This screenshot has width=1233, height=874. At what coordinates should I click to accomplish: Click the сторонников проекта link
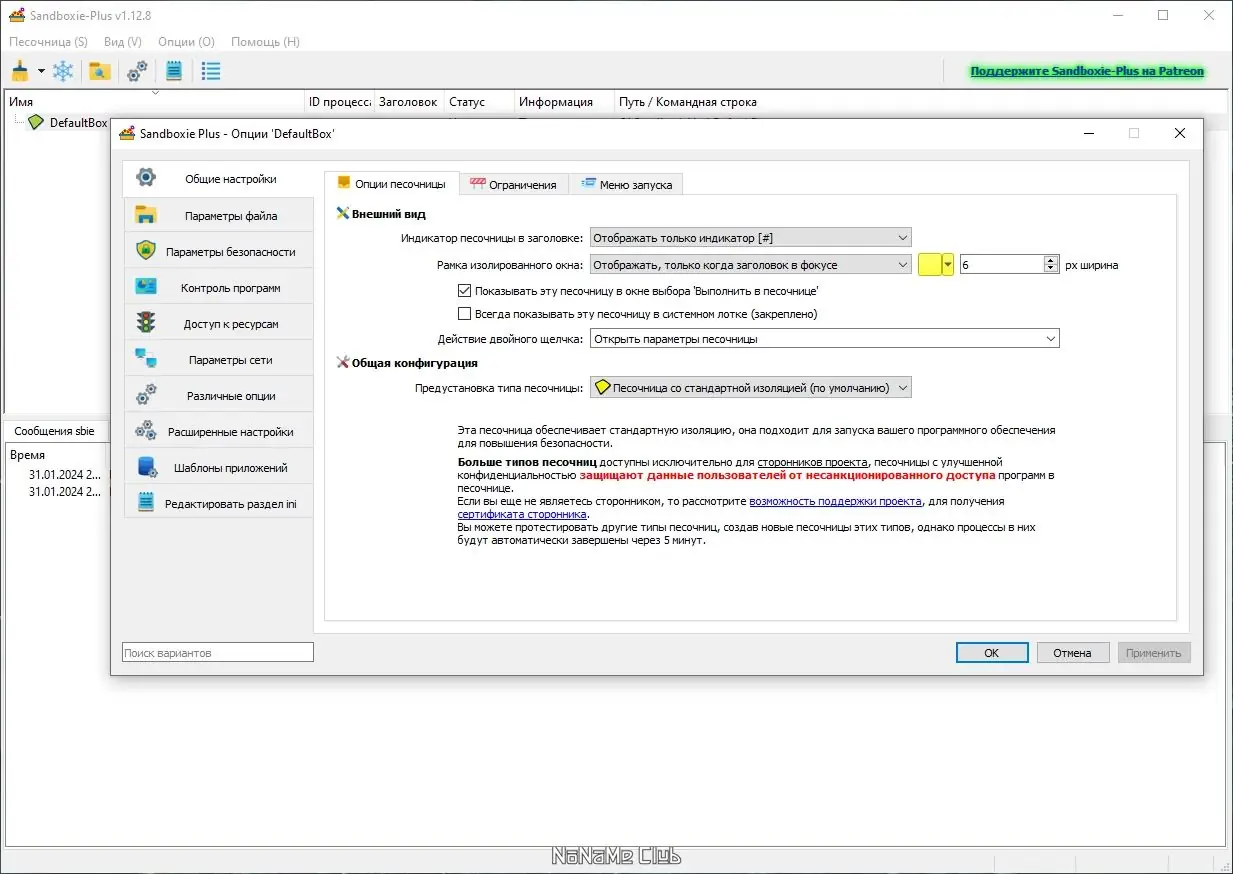(812, 462)
